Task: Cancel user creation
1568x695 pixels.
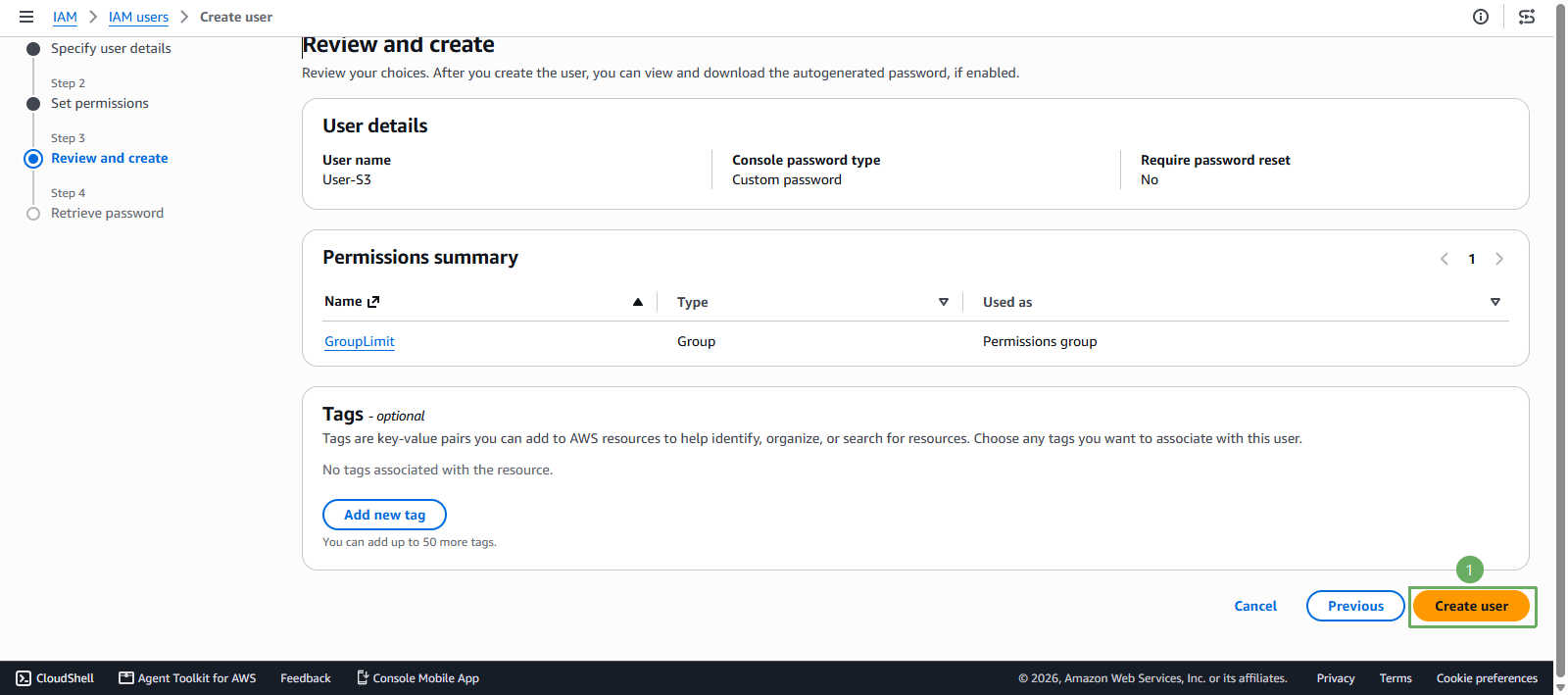Action: tap(1255, 606)
